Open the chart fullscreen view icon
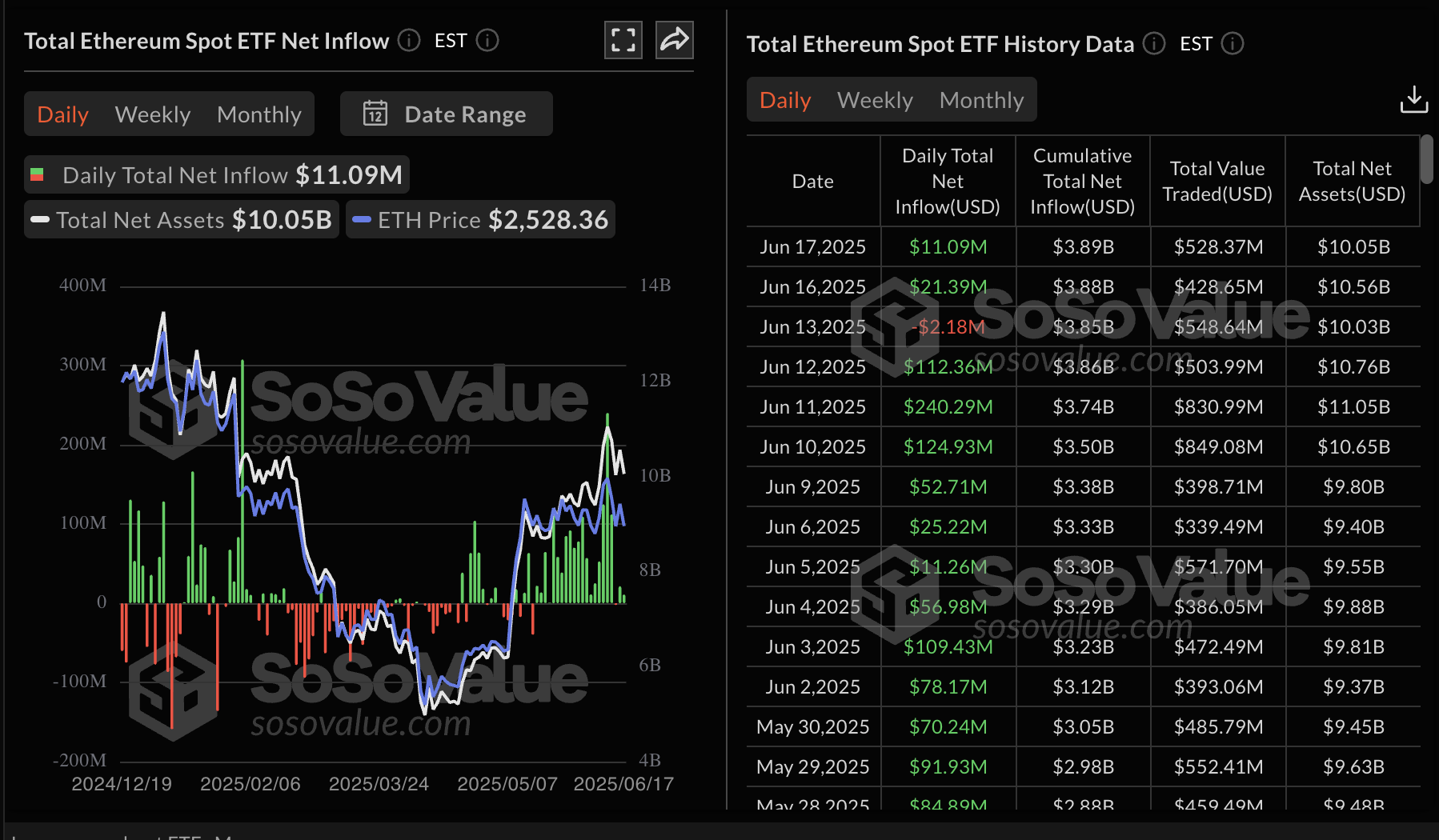The height and width of the screenshot is (840, 1439). pyautogui.click(x=623, y=40)
